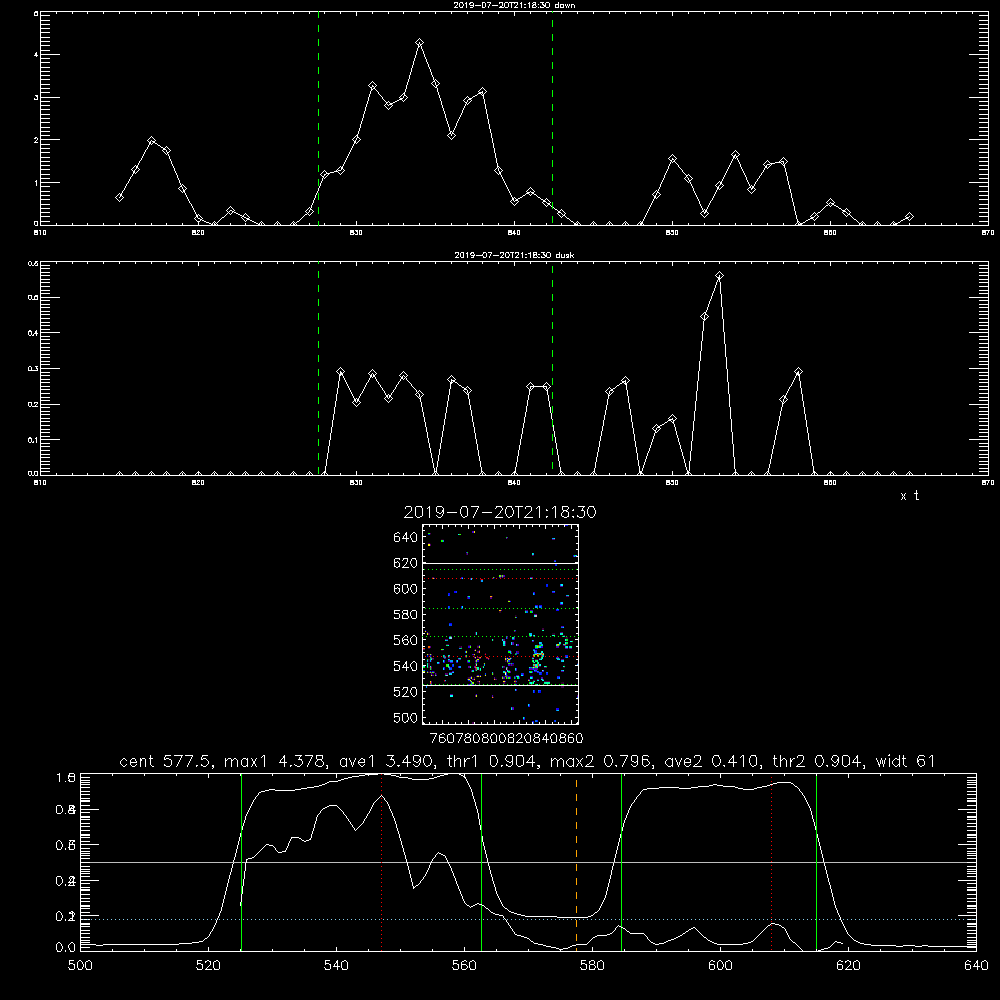1000x1000 pixels.
Task: Click the green vertical line near 563 in the bottom plot
Action: coord(481,861)
